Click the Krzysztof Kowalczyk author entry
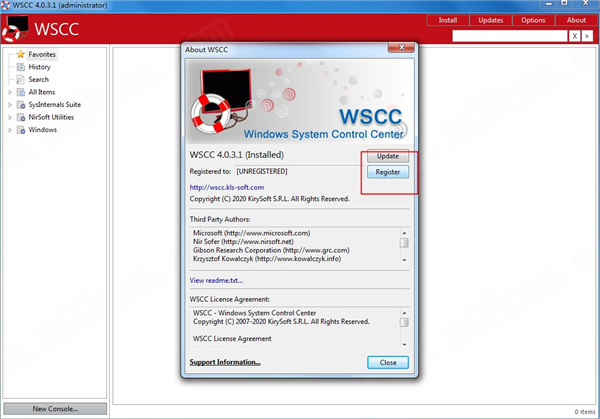 [267, 259]
